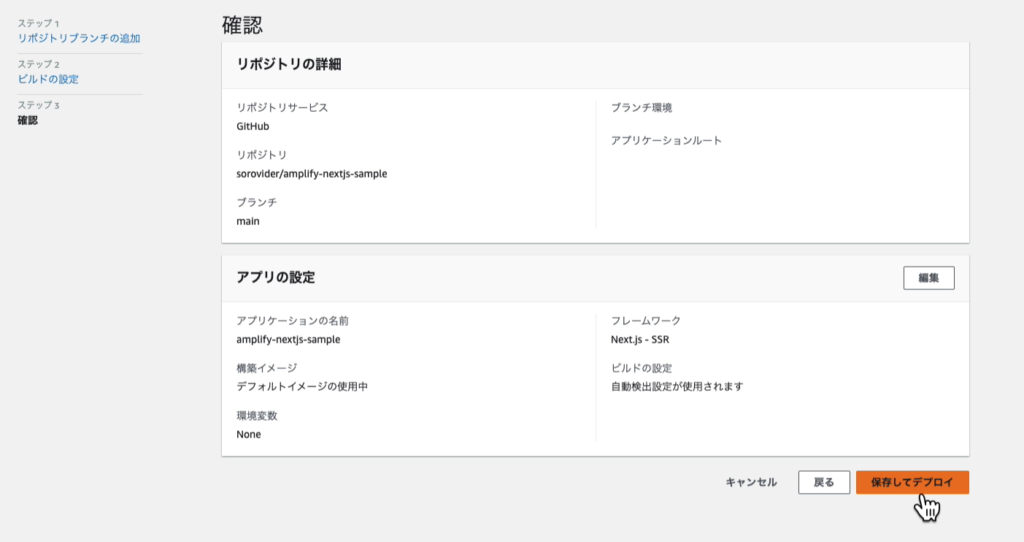Viewport: 1024px width, 542px height.
Task: Click the Next.js - SSR framework value
Action: click(x=646, y=339)
